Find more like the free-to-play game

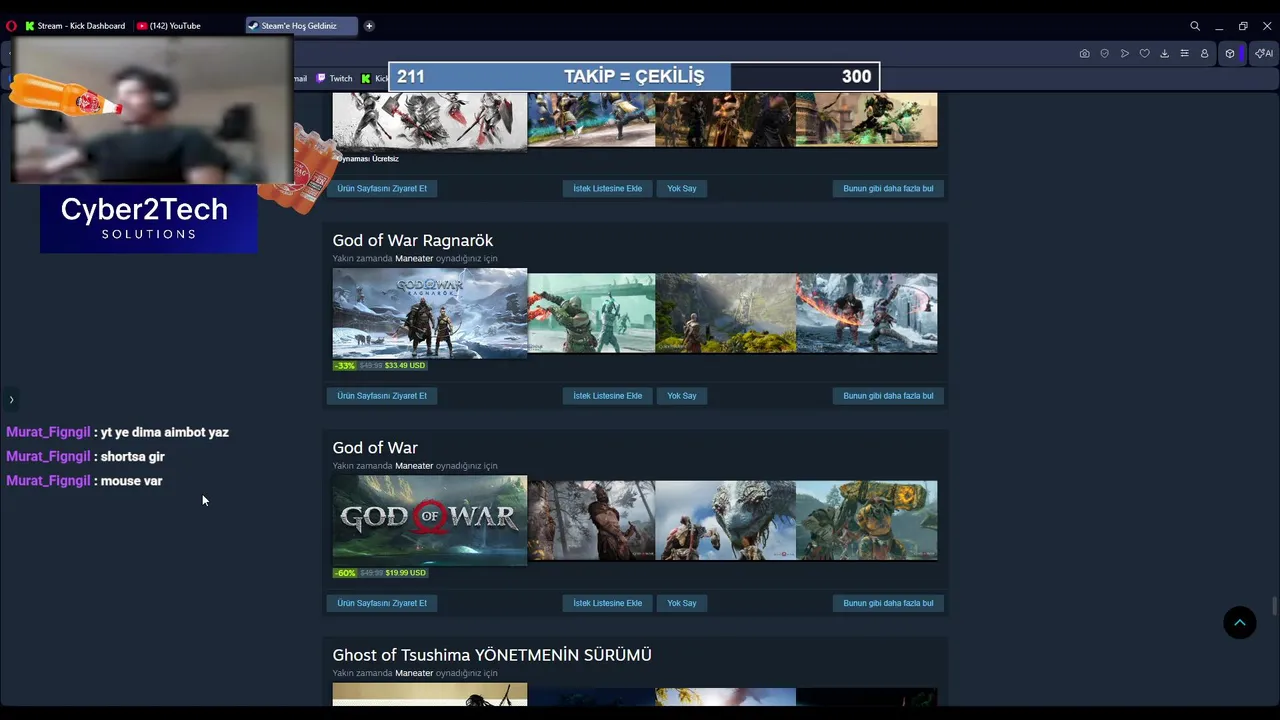coord(888,188)
